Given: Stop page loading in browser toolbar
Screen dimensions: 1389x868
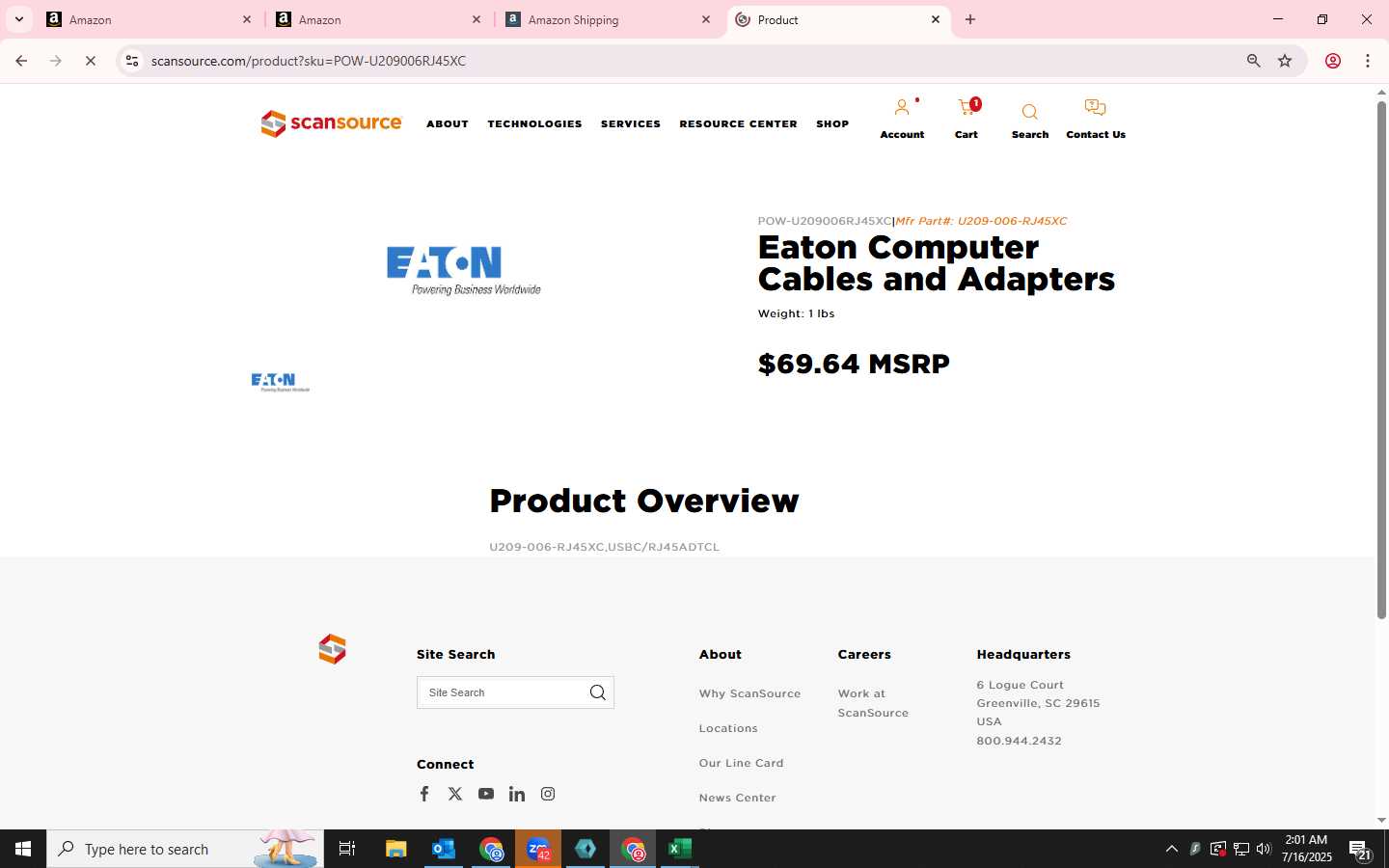Looking at the screenshot, I should tap(91, 61).
